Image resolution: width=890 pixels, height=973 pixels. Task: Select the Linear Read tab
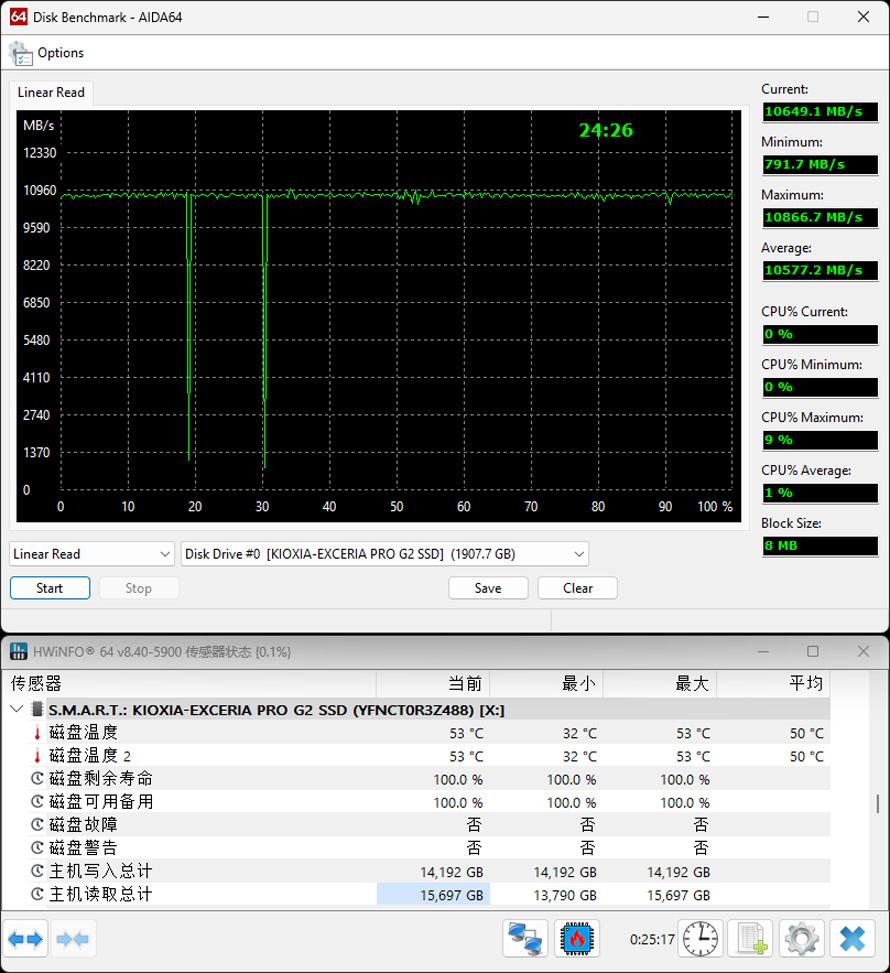click(51, 93)
